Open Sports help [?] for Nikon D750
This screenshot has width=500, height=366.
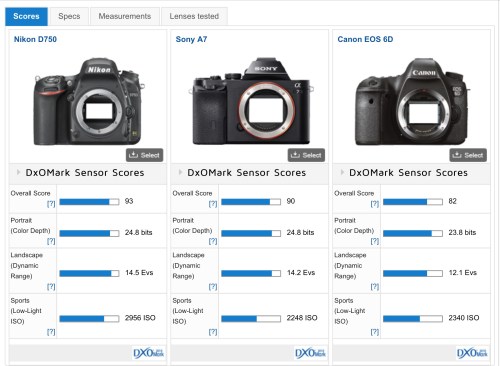(x=51, y=332)
